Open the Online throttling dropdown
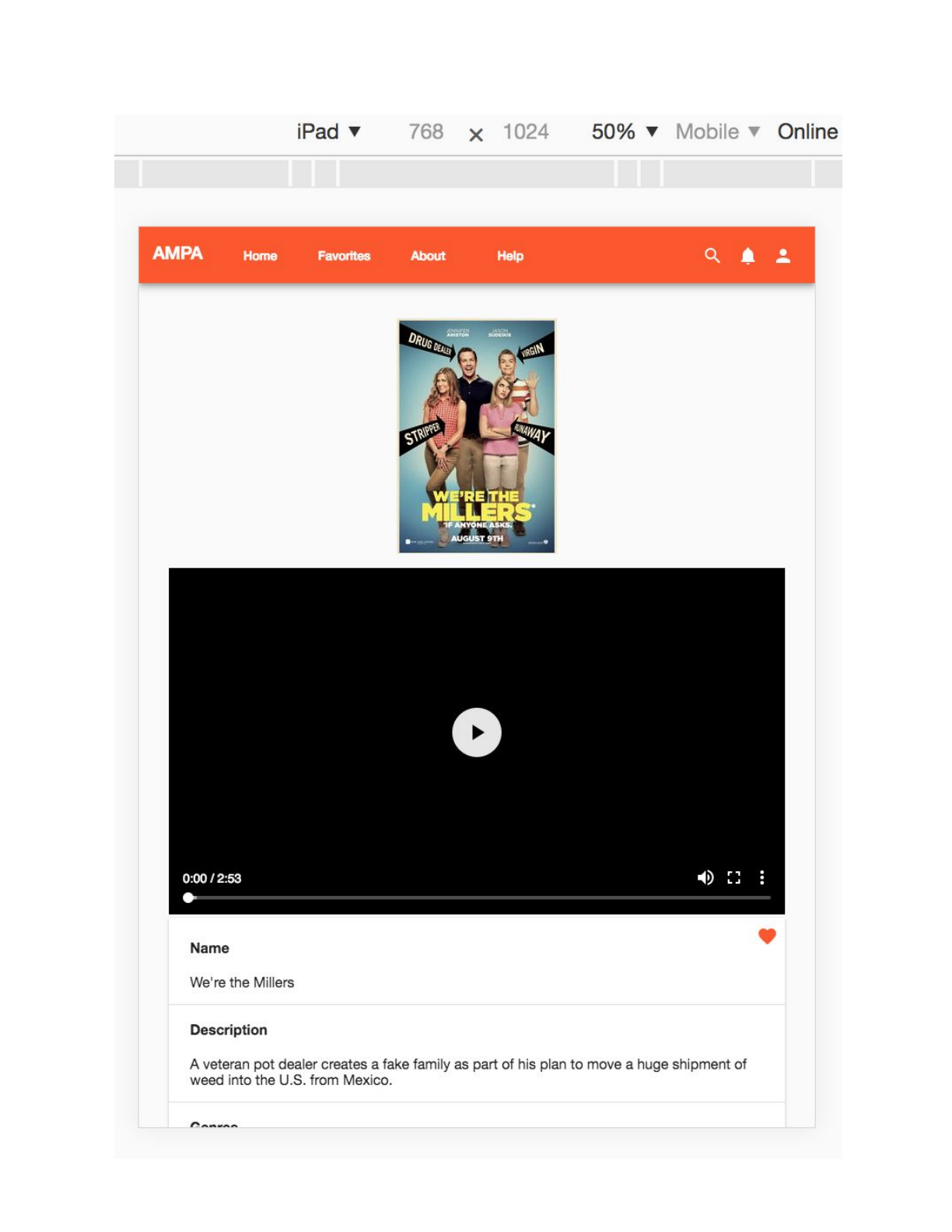 807,131
